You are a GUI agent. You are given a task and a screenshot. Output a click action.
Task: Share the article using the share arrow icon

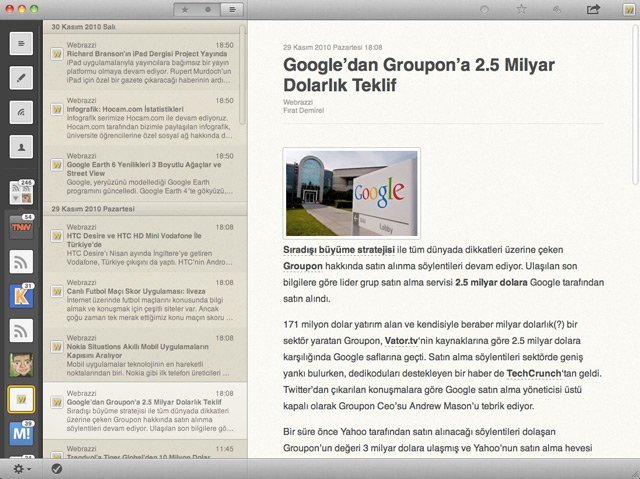[593, 9]
